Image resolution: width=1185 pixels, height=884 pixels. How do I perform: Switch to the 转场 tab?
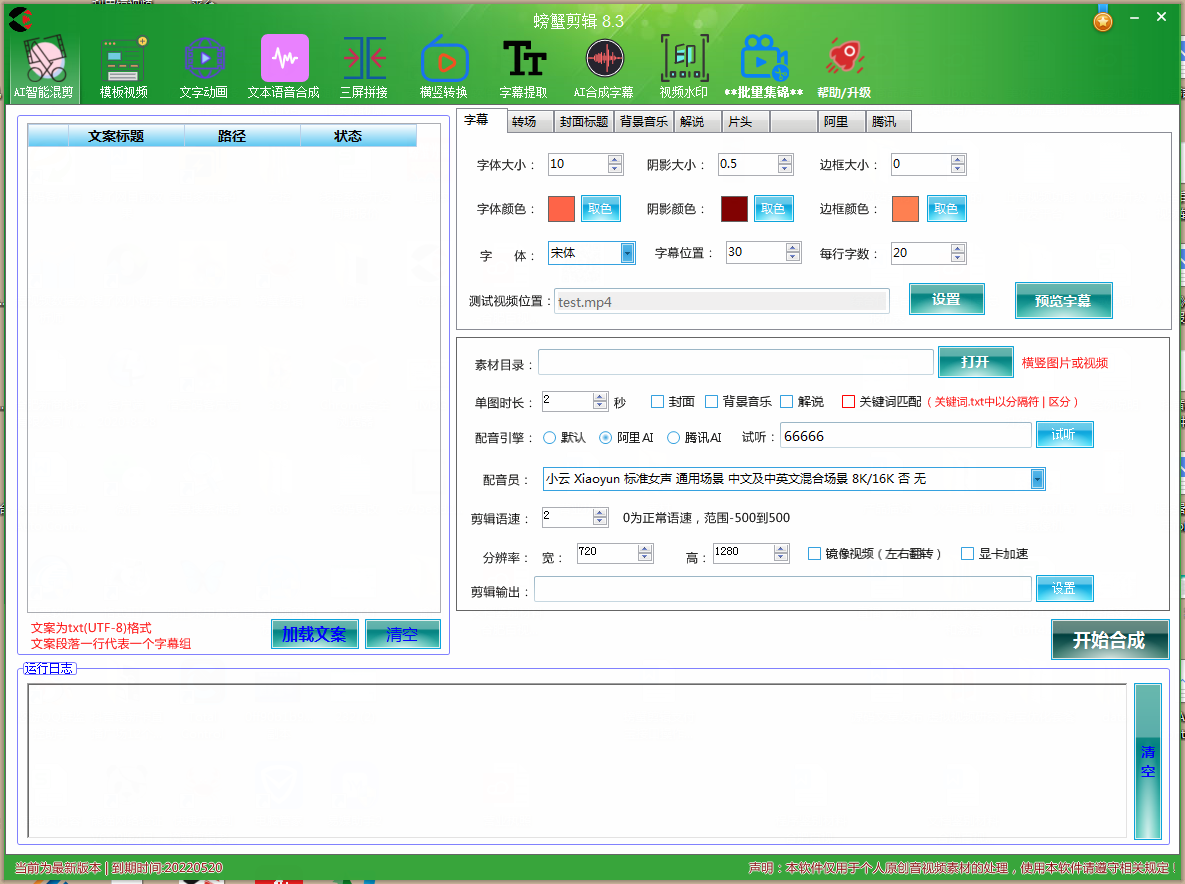click(524, 122)
